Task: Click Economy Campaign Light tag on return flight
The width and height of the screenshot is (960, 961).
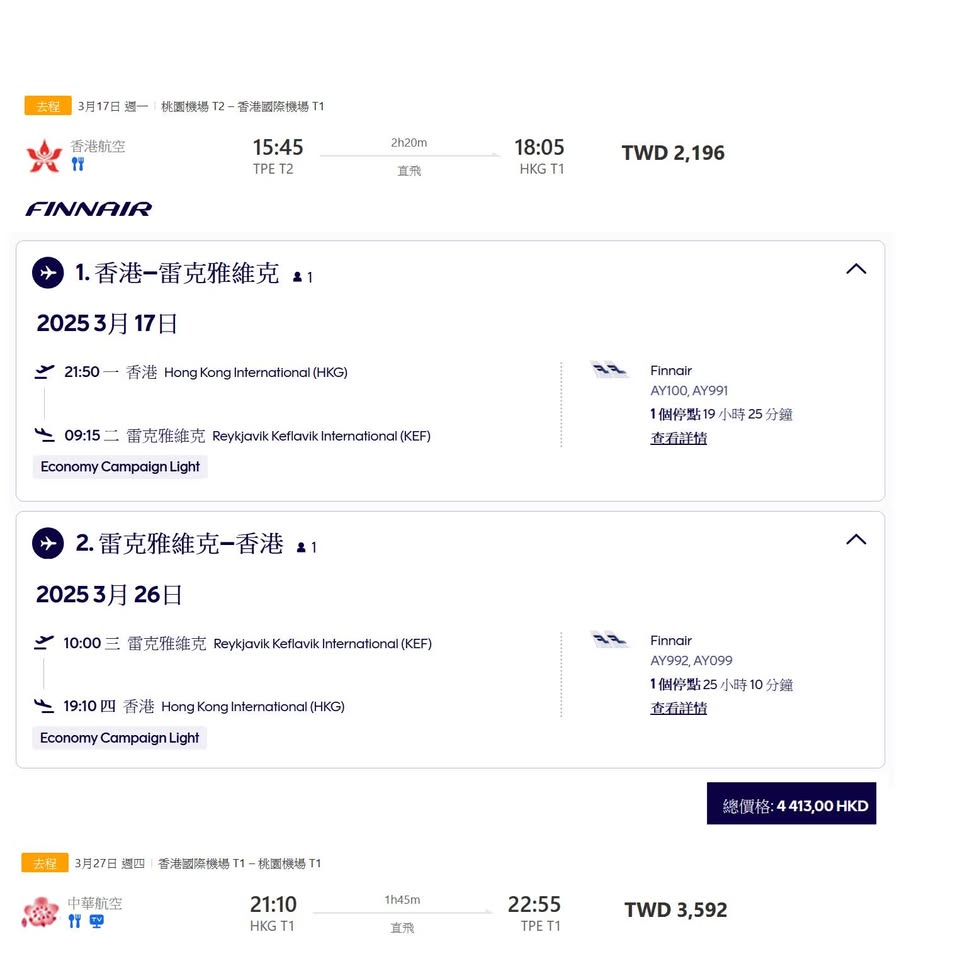Action: pos(120,738)
